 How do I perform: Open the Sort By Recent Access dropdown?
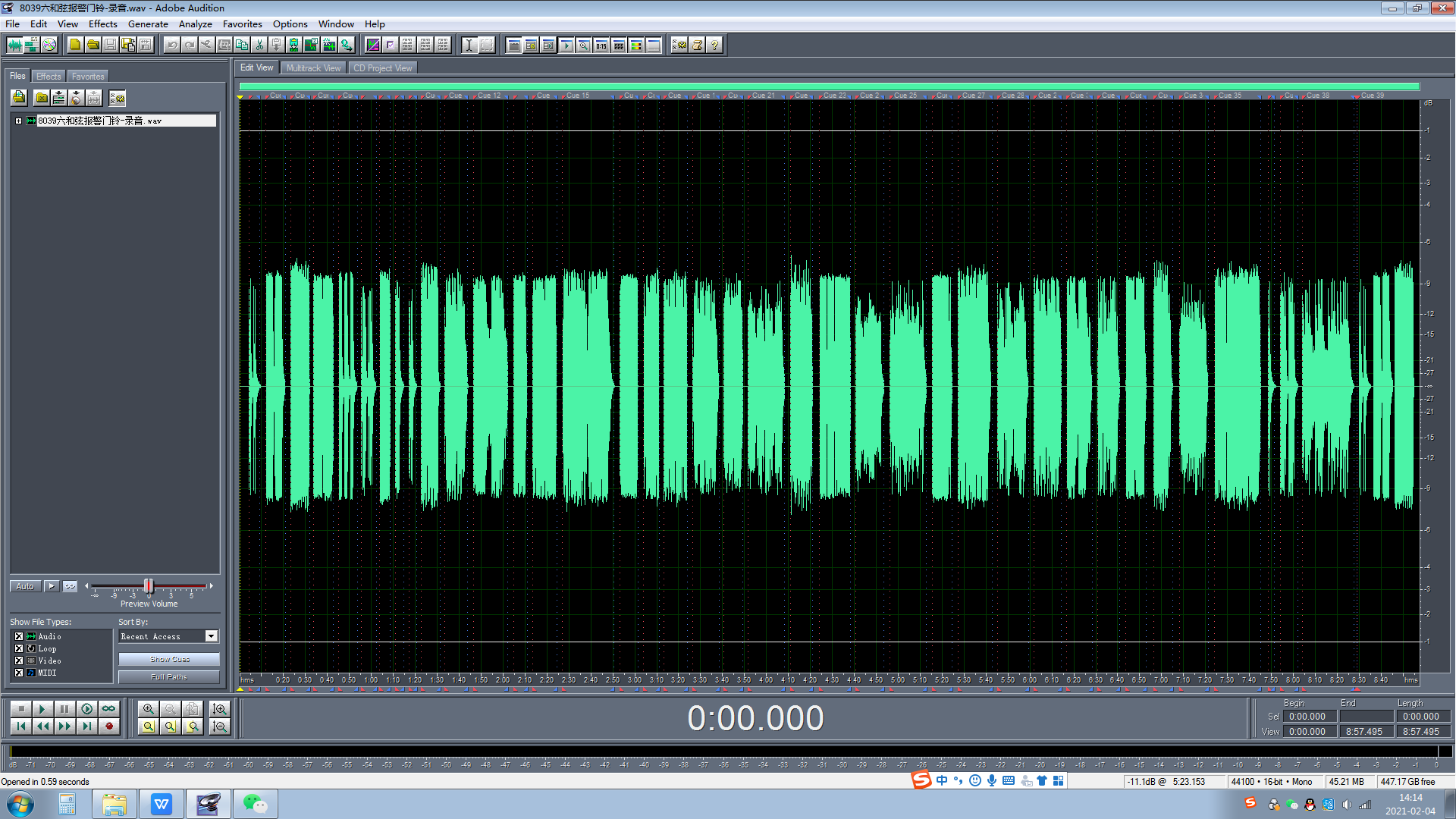(x=212, y=637)
